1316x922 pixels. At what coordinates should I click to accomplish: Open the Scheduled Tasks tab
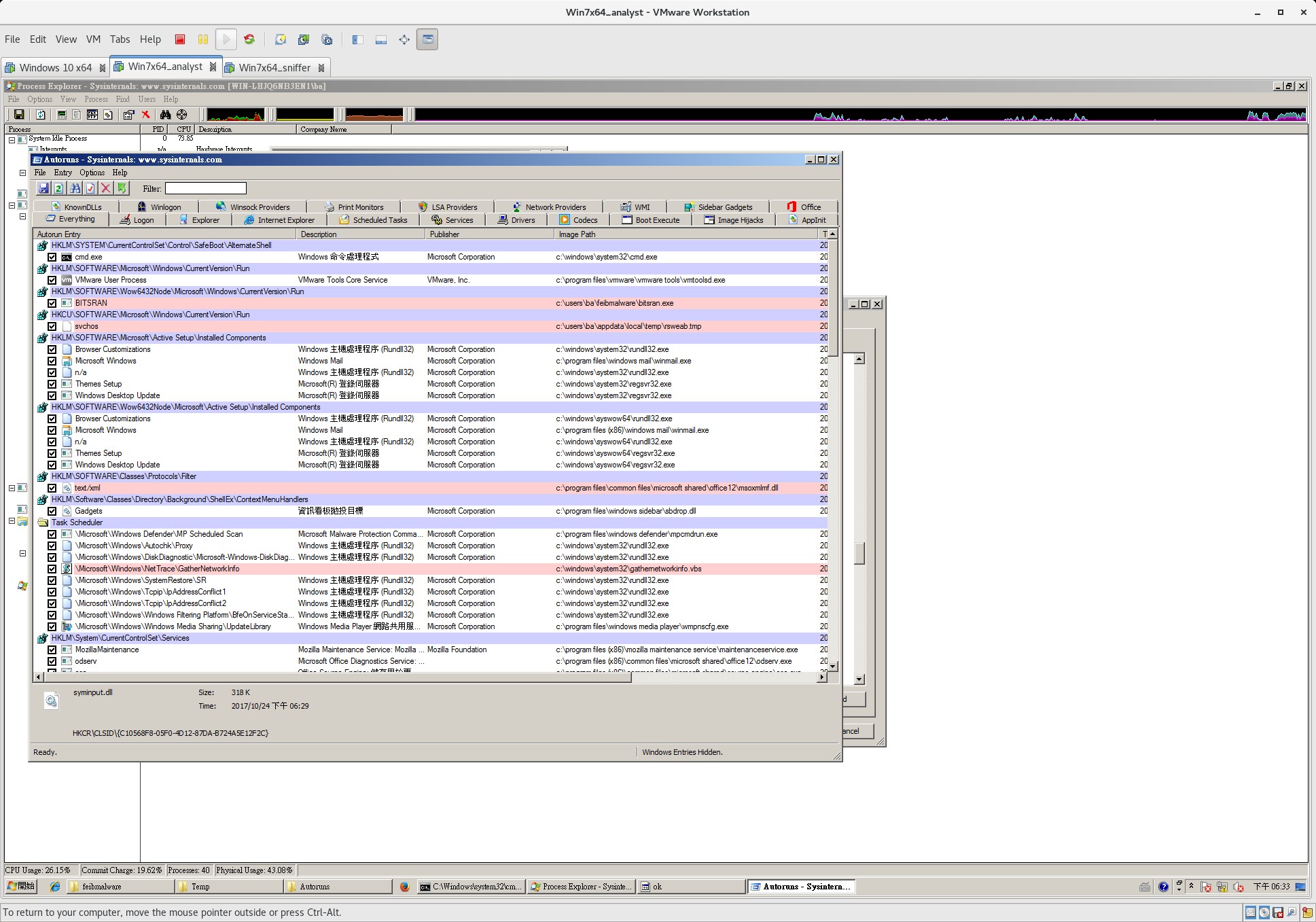[x=374, y=220]
